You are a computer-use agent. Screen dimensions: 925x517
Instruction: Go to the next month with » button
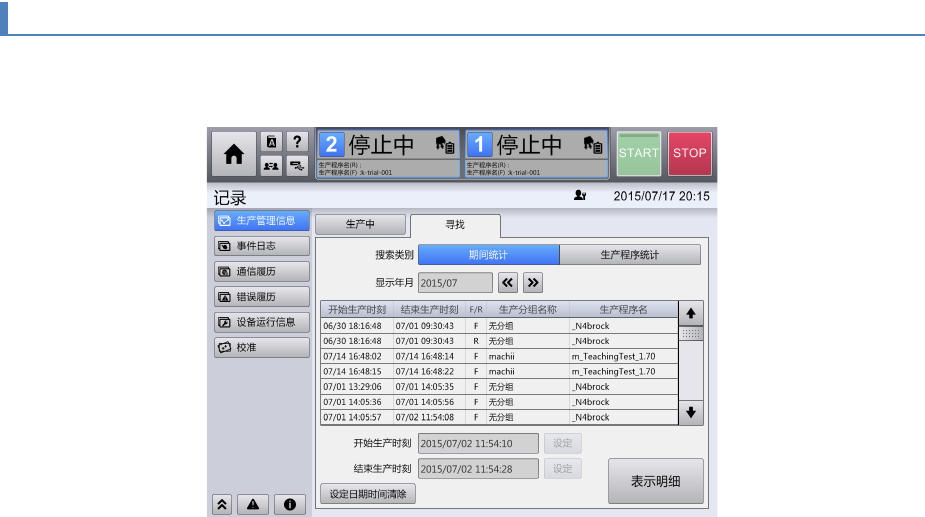[x=533, y=283]
